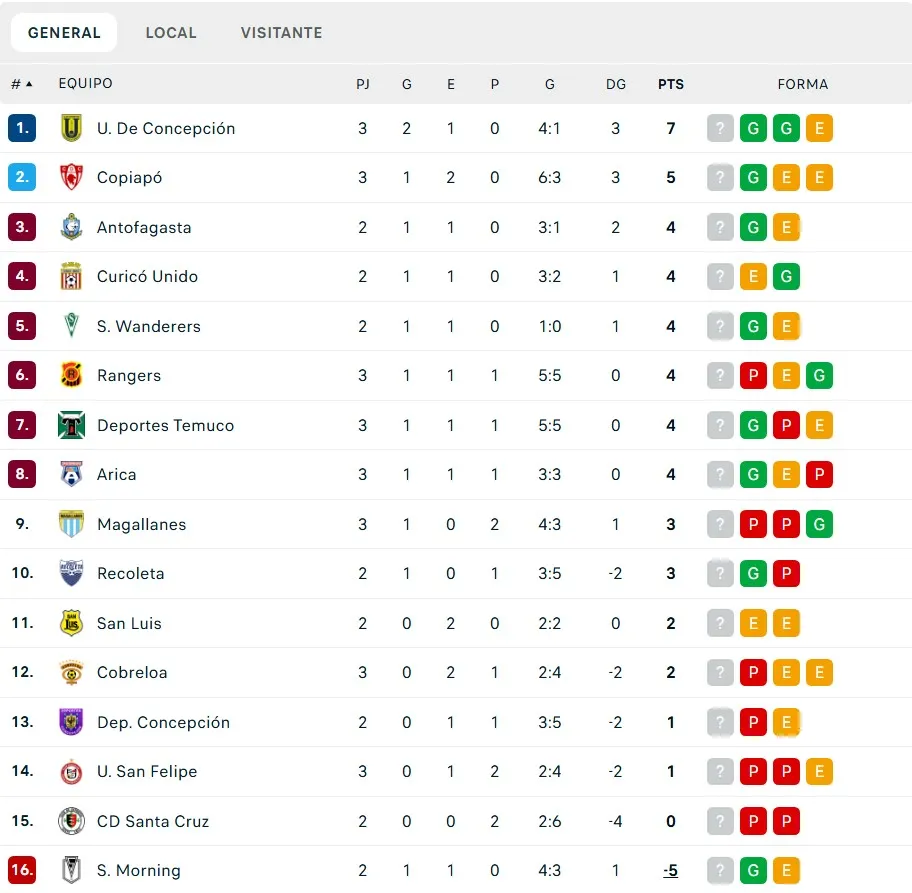912x893 pixels.
Task: Sort table by the # rank column
Action: [21, 84]
